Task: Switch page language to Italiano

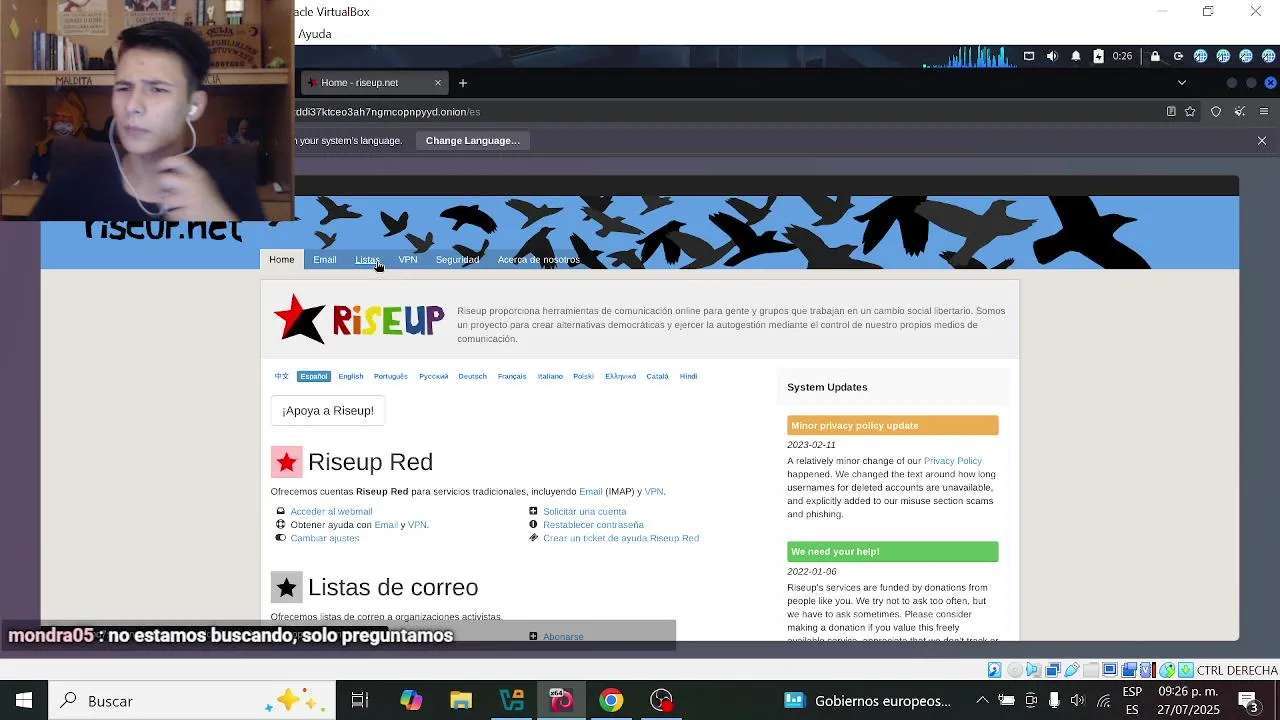Action: (x=550, y=377)
